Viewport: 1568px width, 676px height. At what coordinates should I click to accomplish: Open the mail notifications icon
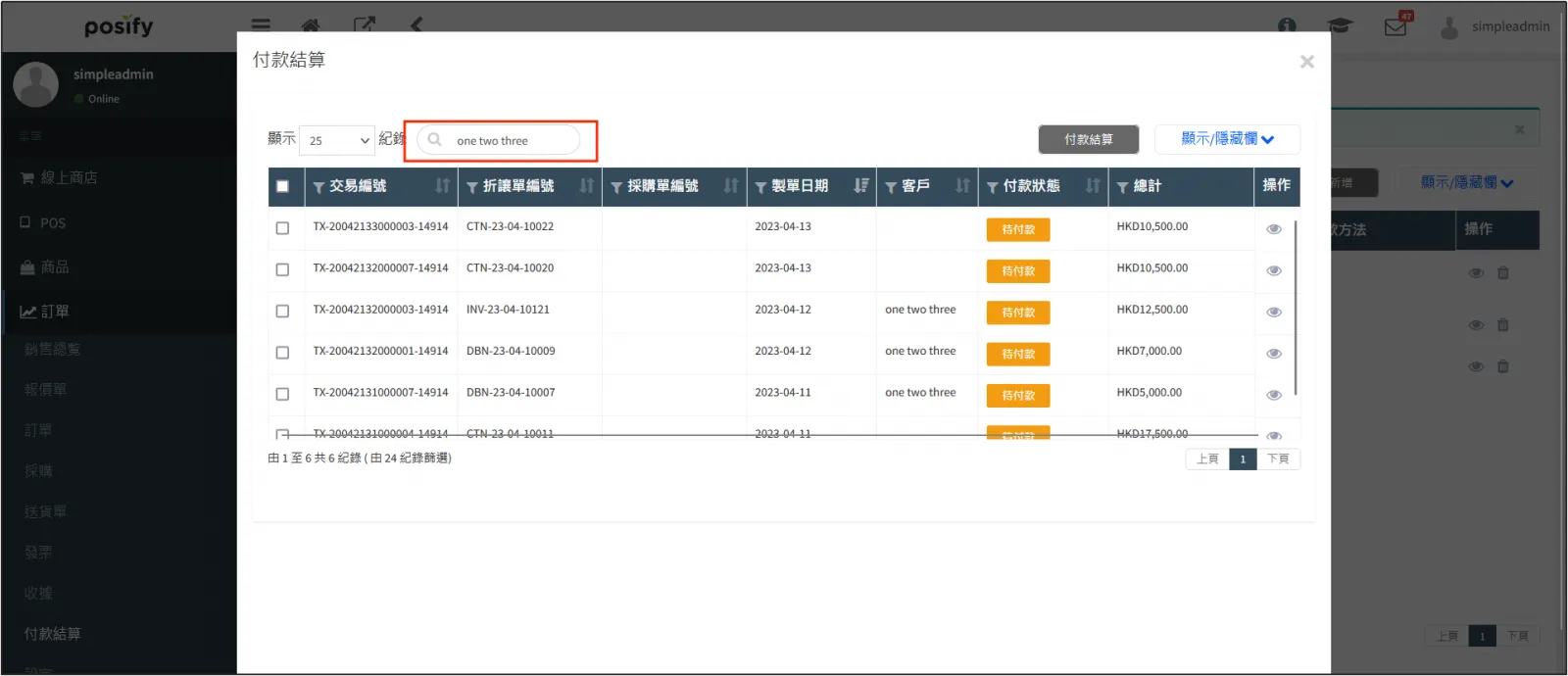[x=1396, y=26]
